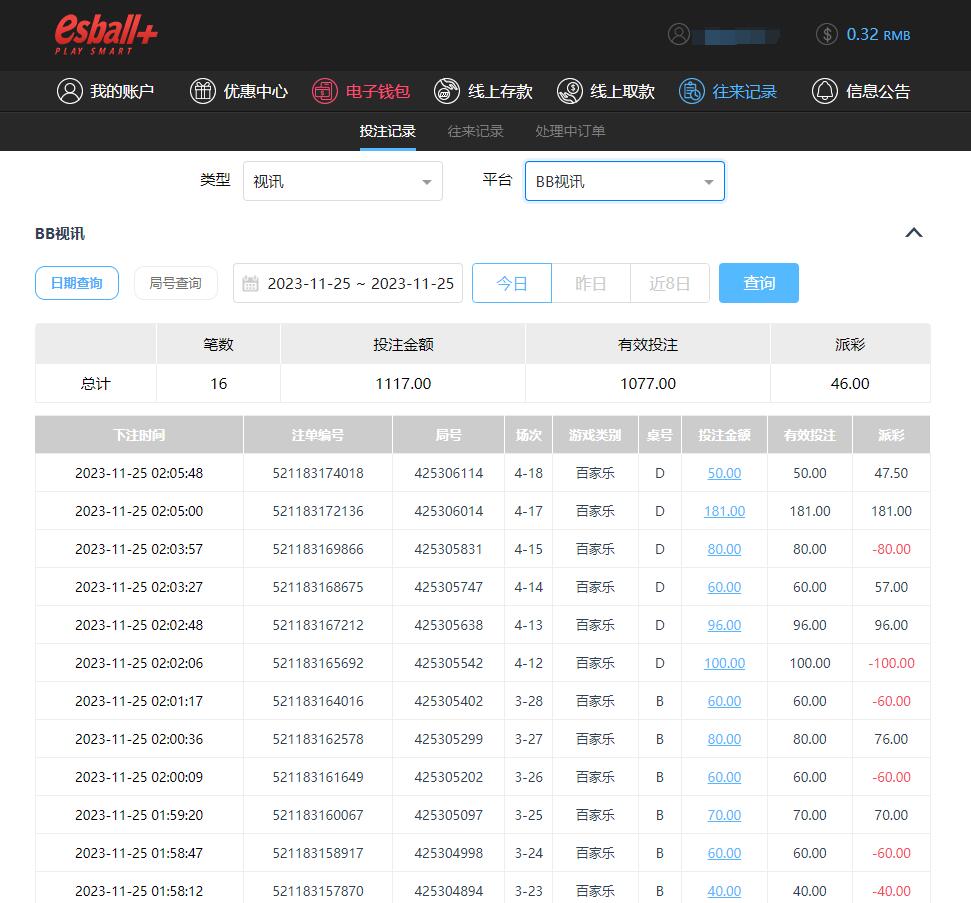Click the 我的账户 person icon
This screenshot has height=903, width=971.
coord(69,91)
